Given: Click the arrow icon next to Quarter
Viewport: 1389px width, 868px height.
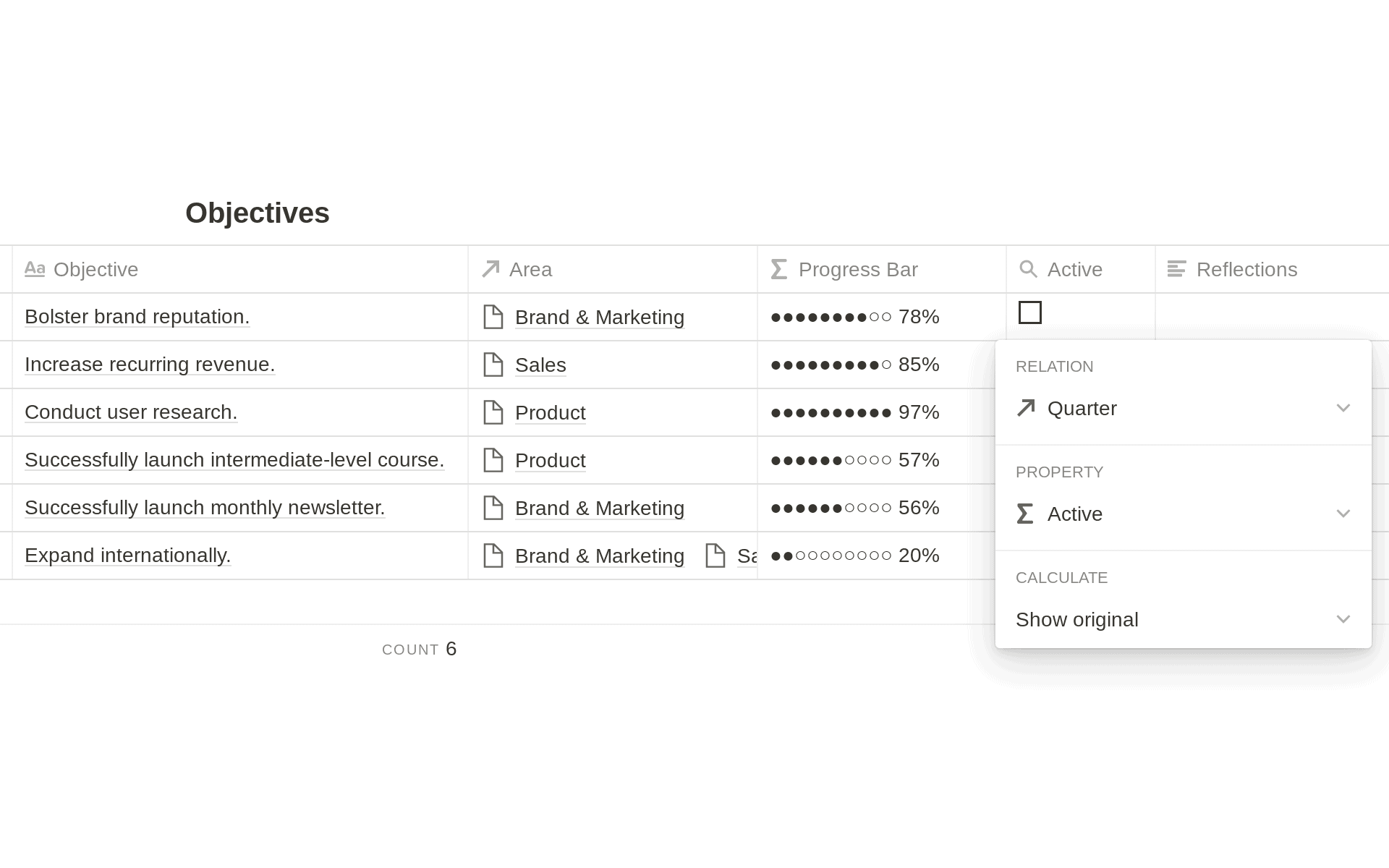Looking at the screenshot, I should click(1026, 408).
